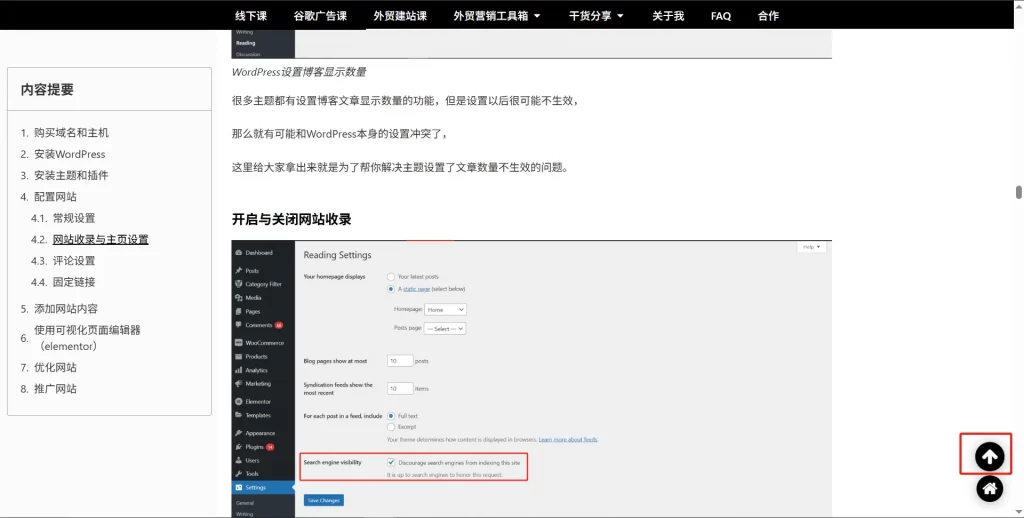The image size is (1024, 518).
Task: Select 'Full text' feed radio button
Action: pyautogui.click(x=391, y=416)
